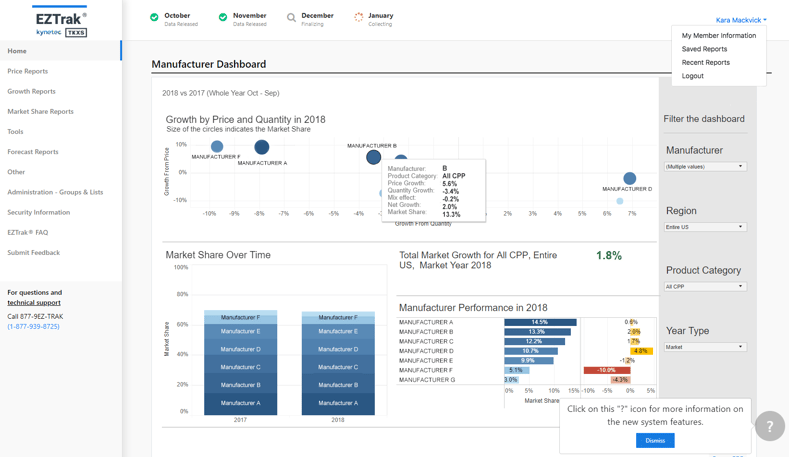
Task: Collapse the Kara Mackvick user menu
Action: [x=741, y=20]
